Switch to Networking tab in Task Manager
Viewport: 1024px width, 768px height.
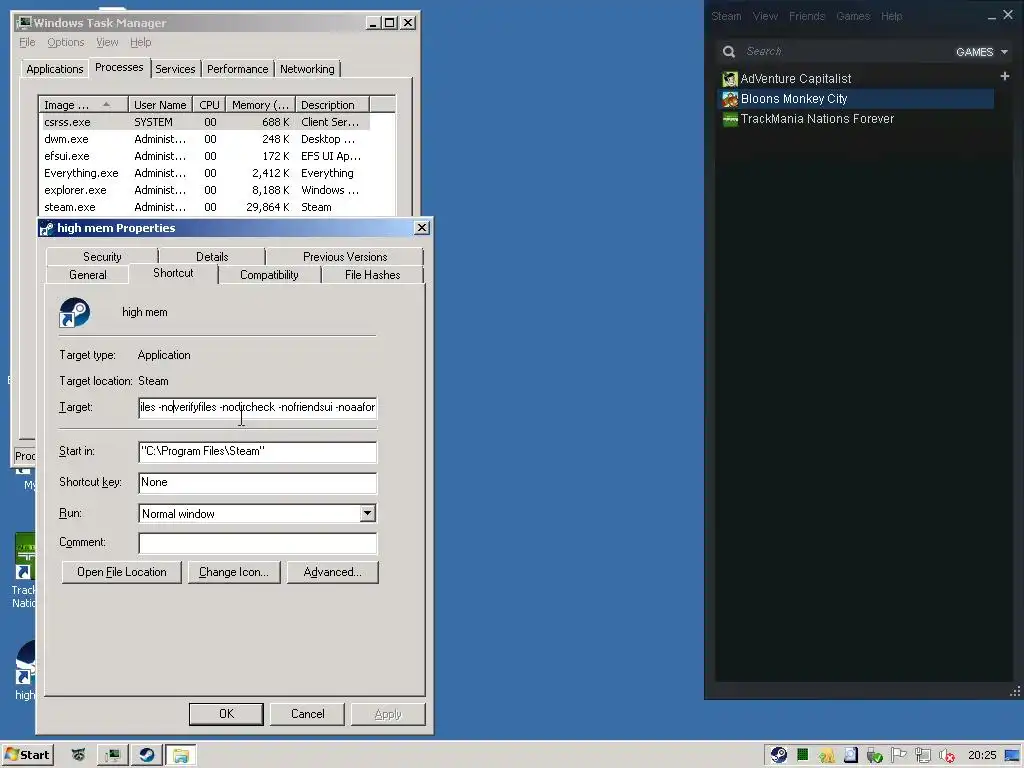[307, 69]
